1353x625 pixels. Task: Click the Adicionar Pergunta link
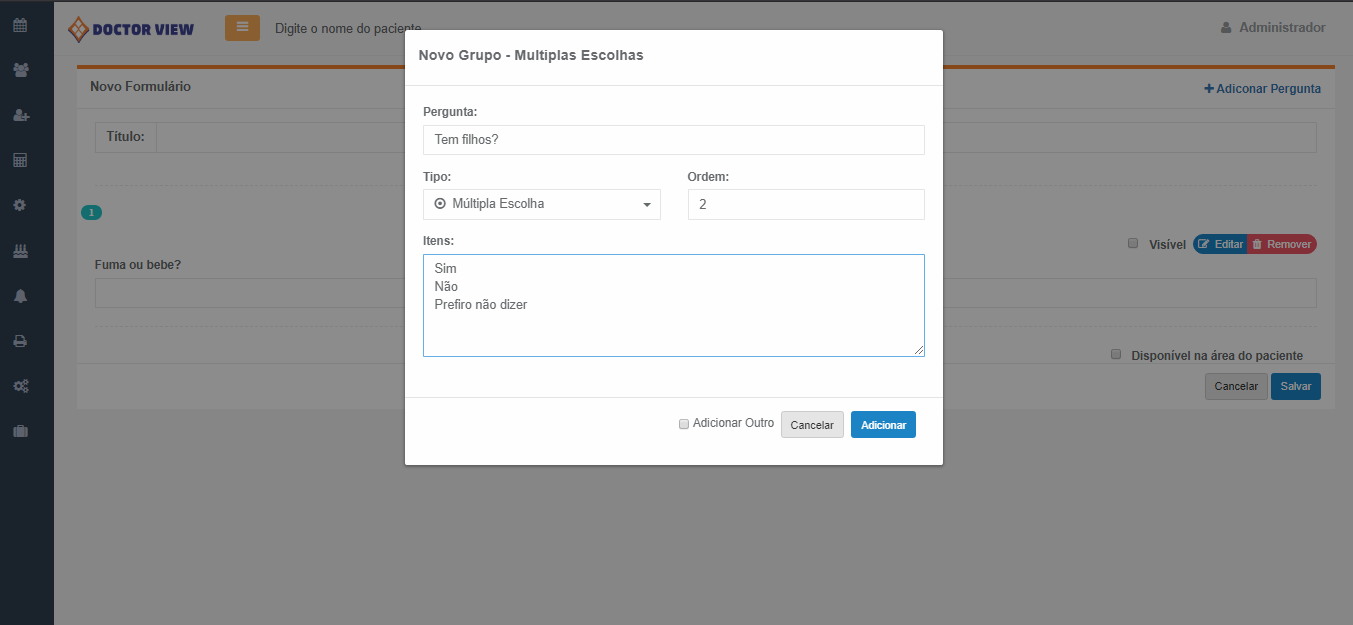tap(1262, 89)
